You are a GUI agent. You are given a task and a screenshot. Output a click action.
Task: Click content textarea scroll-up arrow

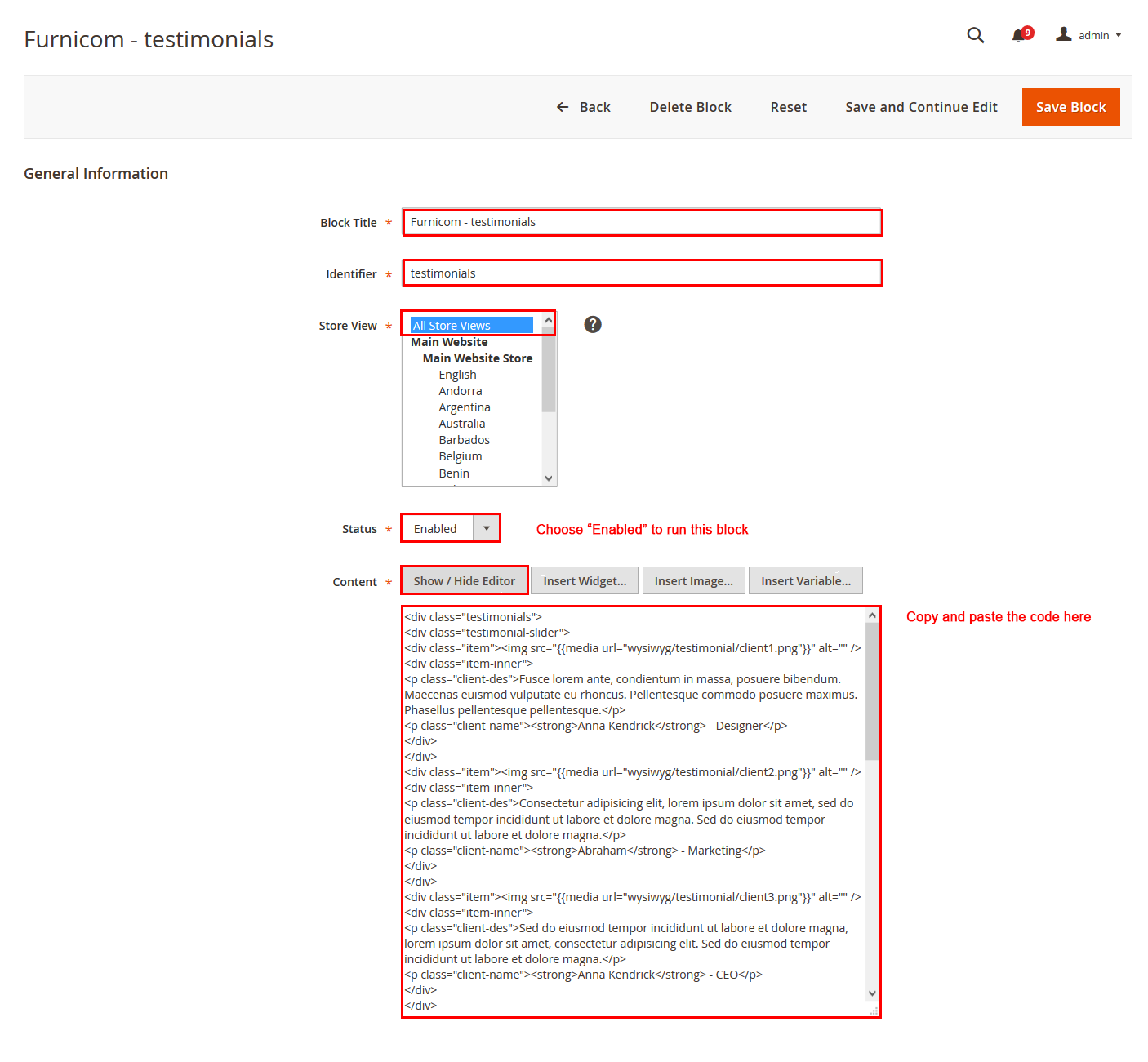click(872, 615)
